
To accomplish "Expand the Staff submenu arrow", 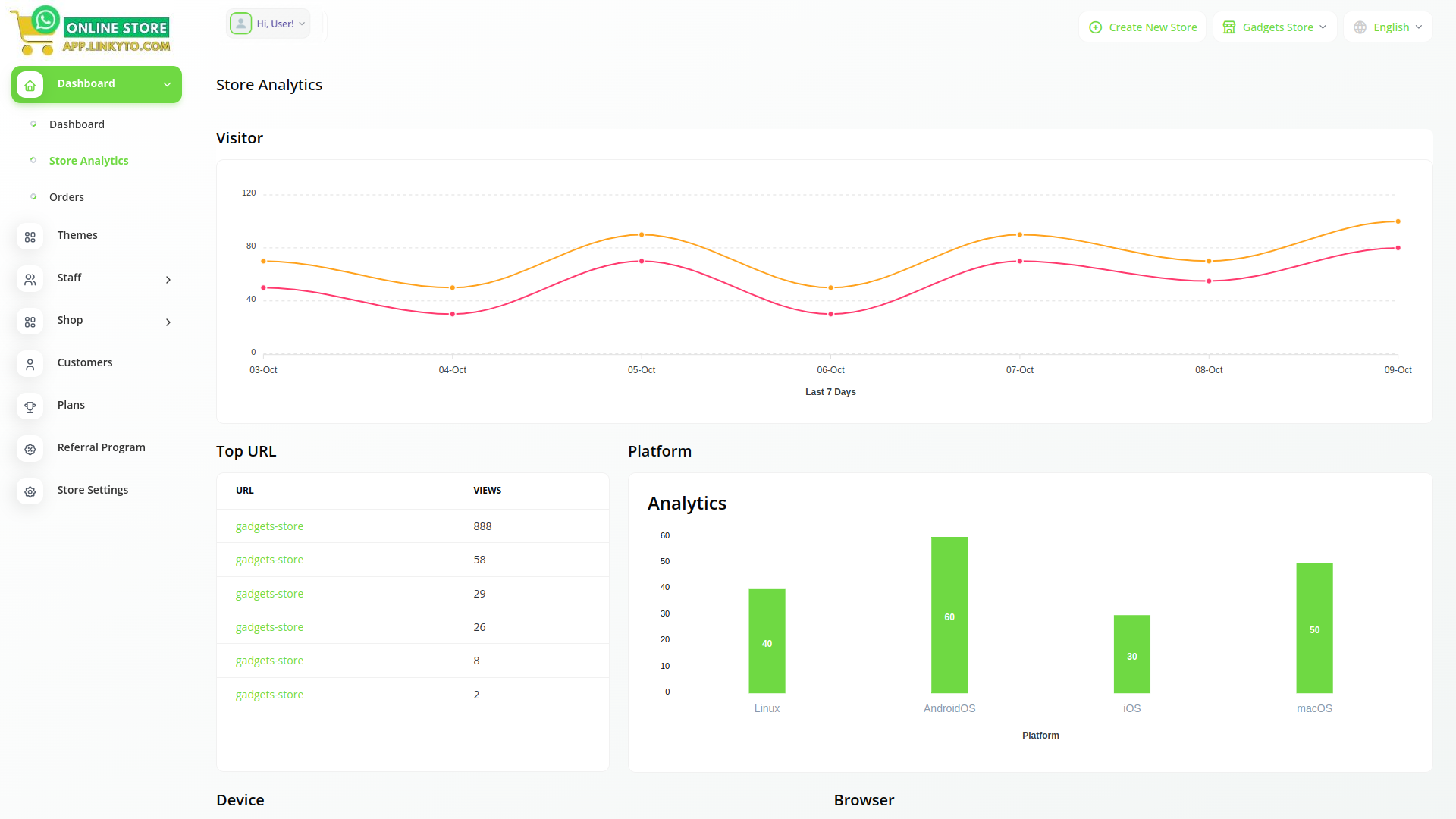I will pos(168,280).
